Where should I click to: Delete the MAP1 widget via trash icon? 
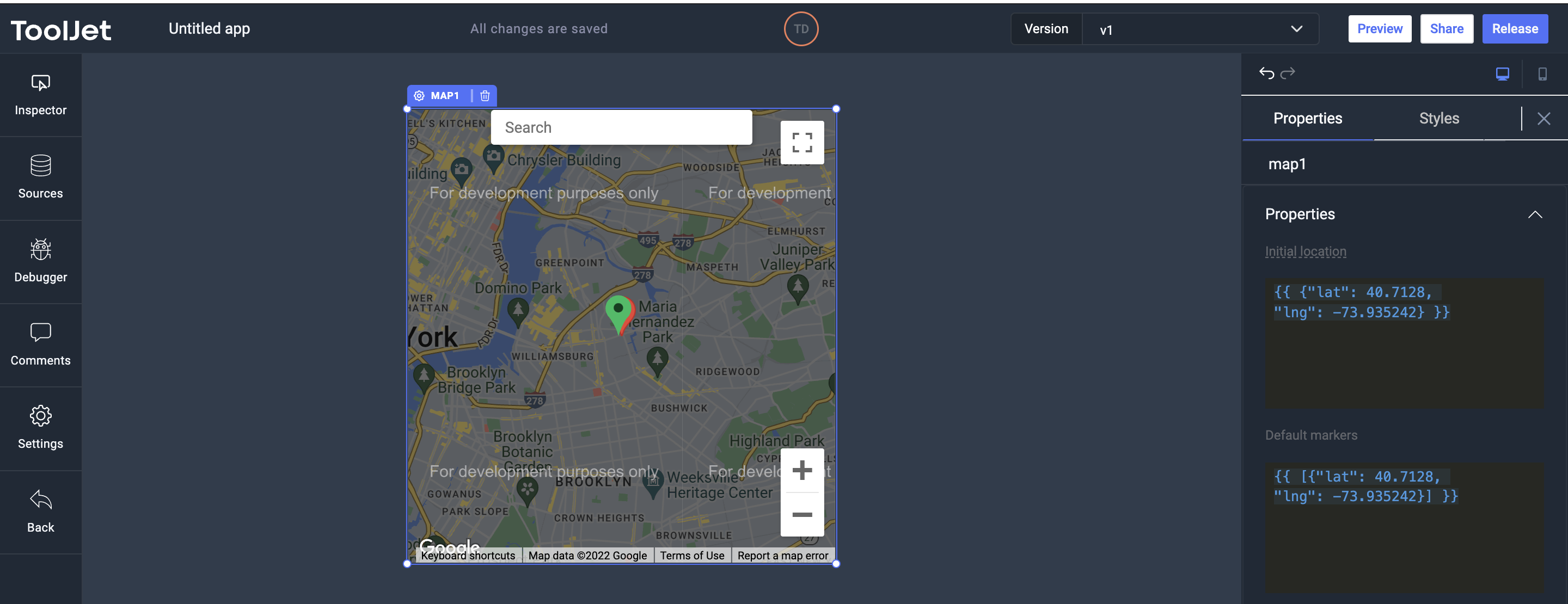point(485,95)
